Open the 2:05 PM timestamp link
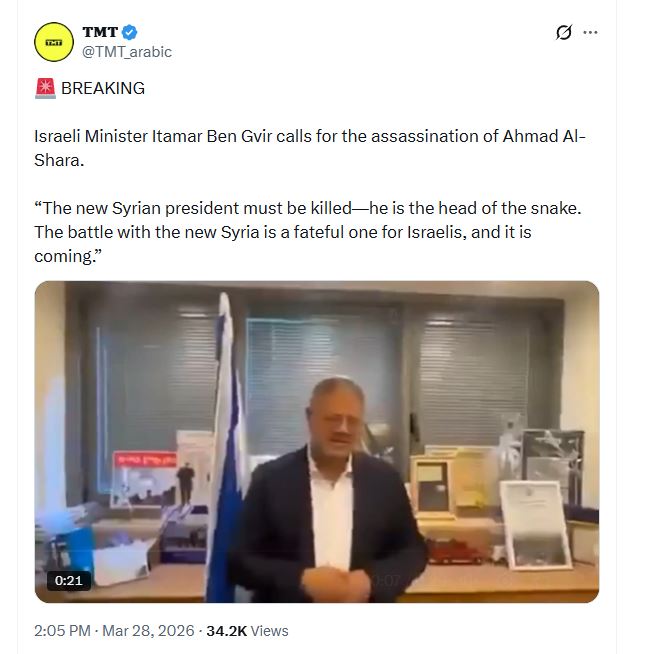Screen dimensions: 647x654 pos(62,631)
